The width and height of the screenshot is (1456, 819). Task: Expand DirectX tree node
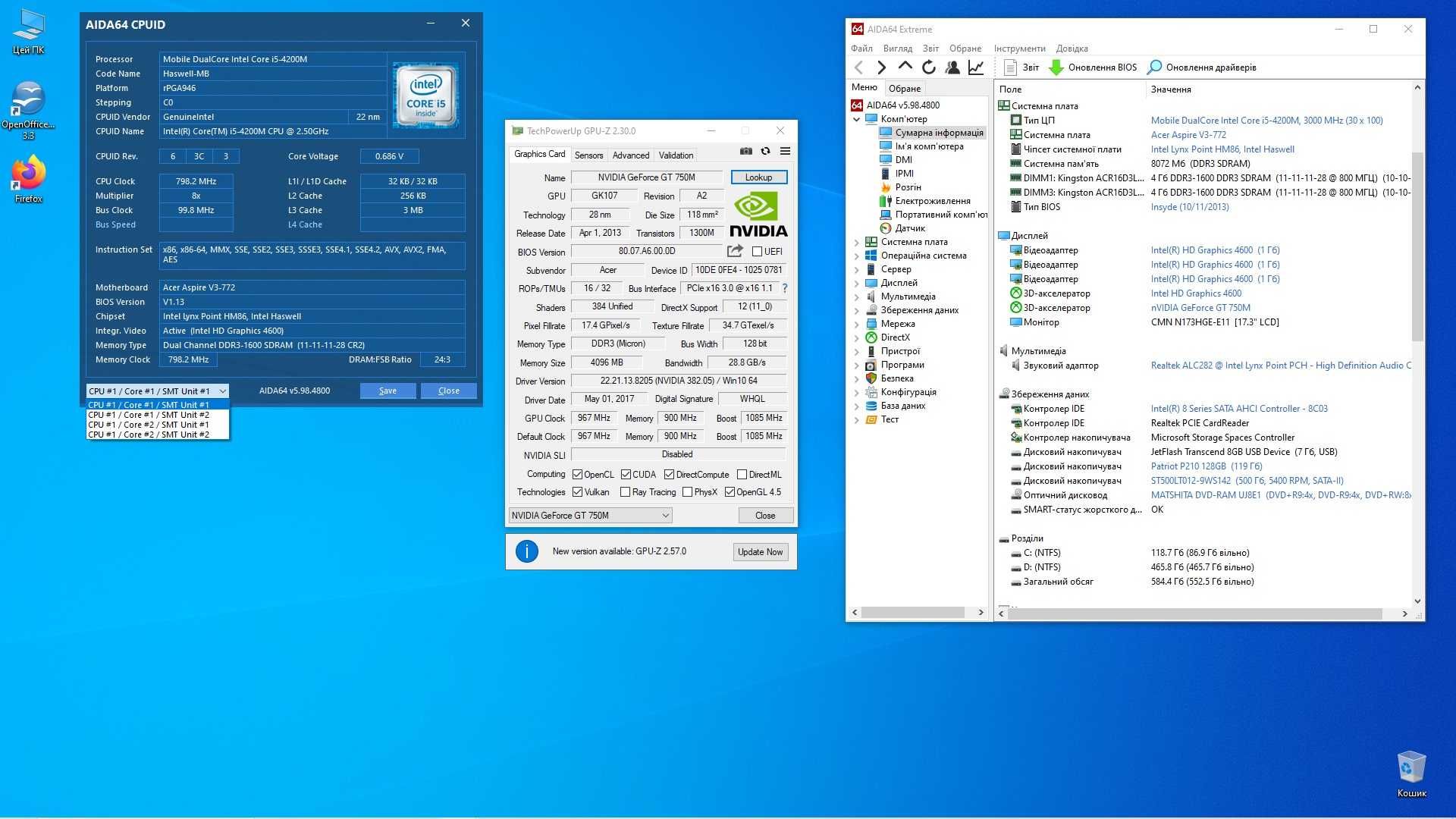click(856, 338)
